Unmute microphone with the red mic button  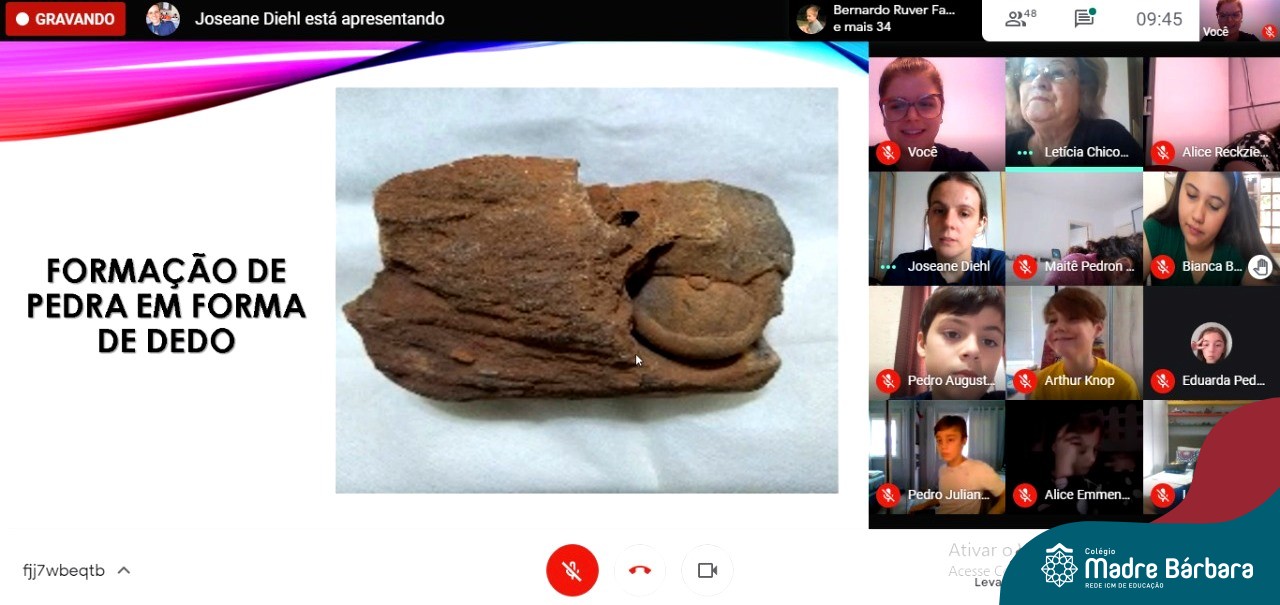coord(572,571)
